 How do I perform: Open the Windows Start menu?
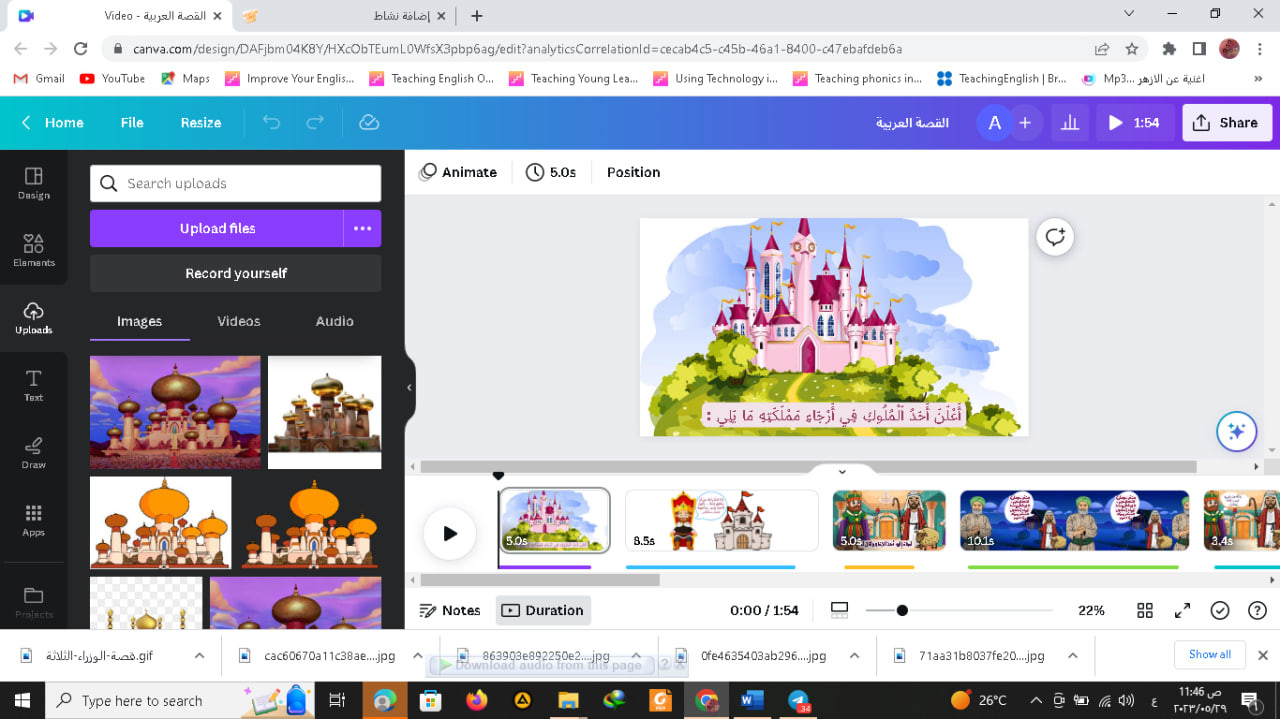22,700
